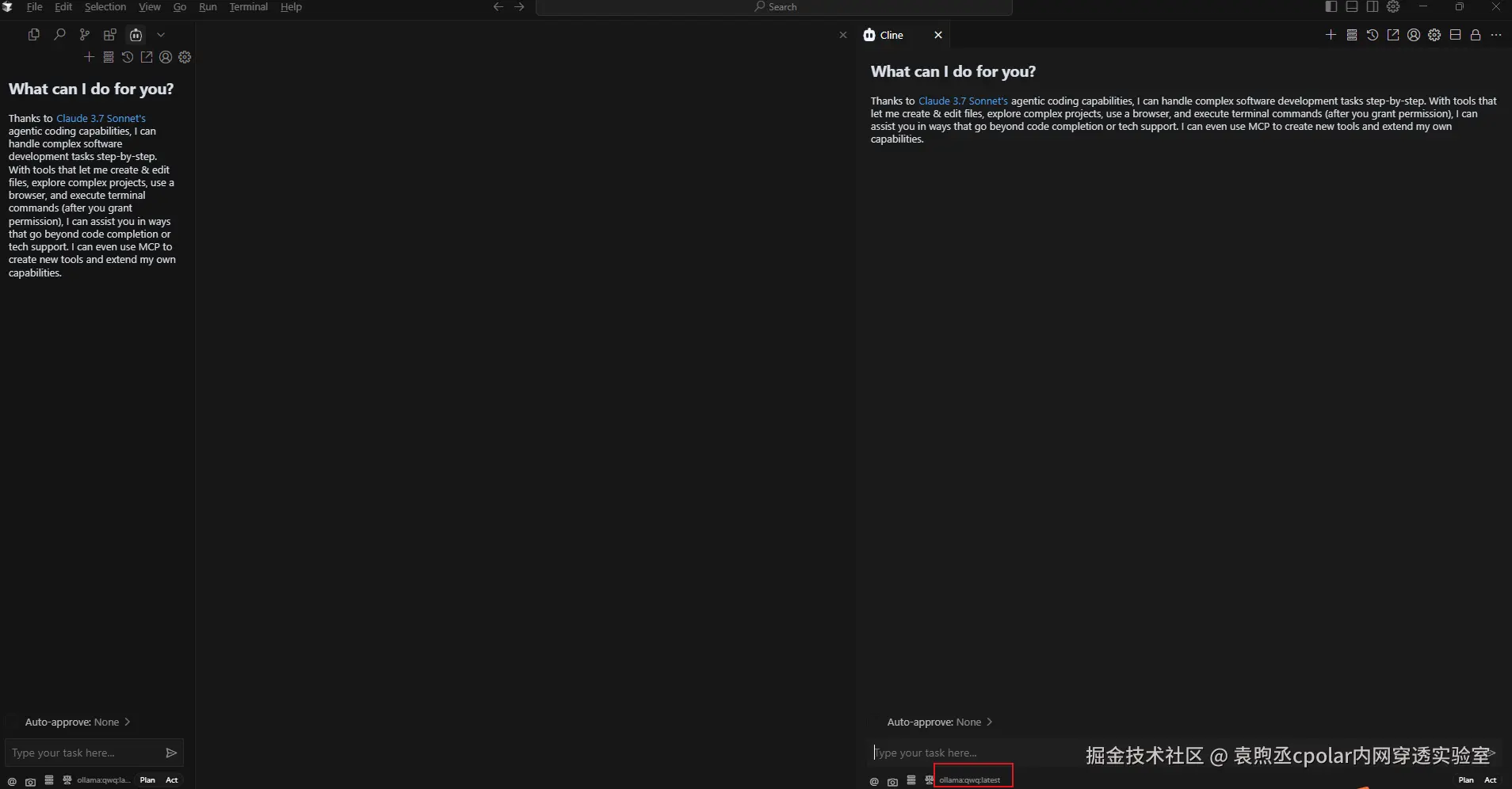This screenshot has width=1512, height=789.
Task: Open the Selection menu
Action: pyautogui.click(x=105, y=6)
